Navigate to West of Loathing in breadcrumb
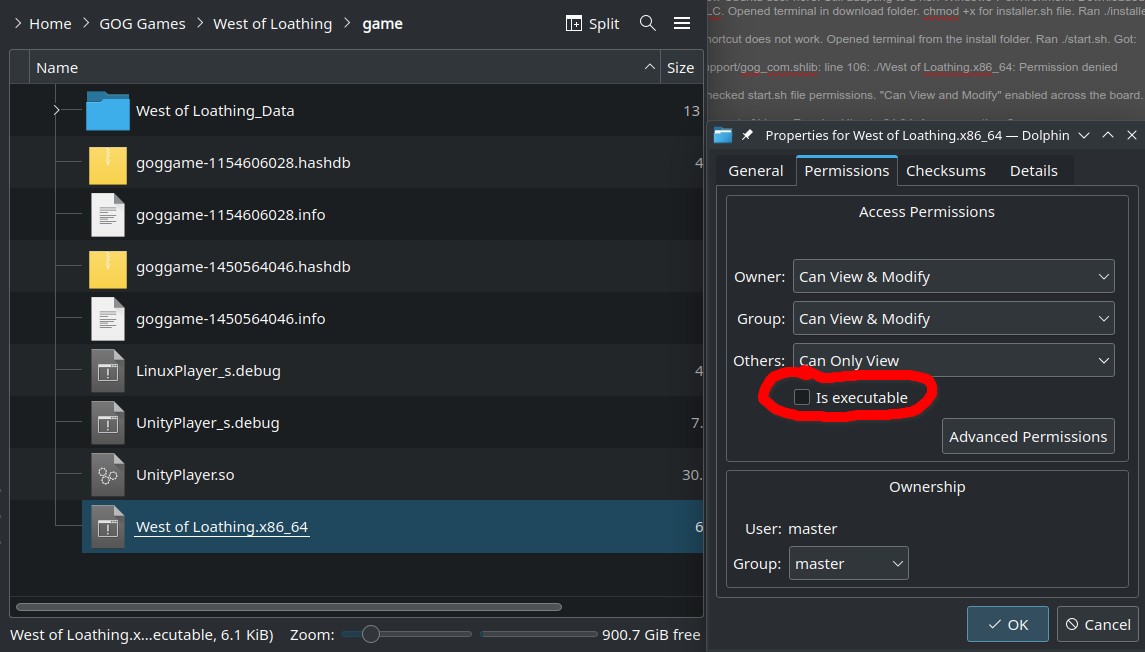1145x652 pixels. (272, 23)
